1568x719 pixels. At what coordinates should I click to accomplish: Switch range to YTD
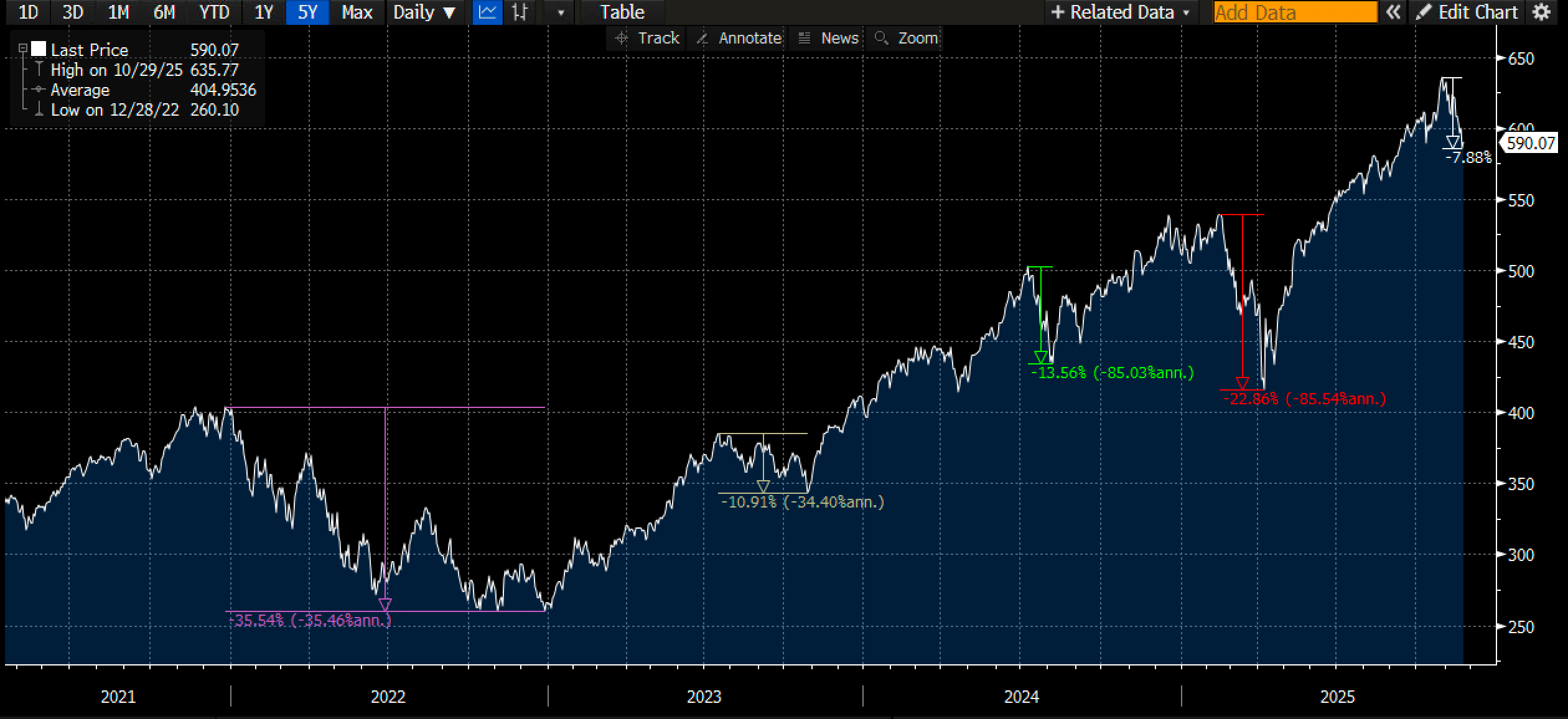click(214, 12)
